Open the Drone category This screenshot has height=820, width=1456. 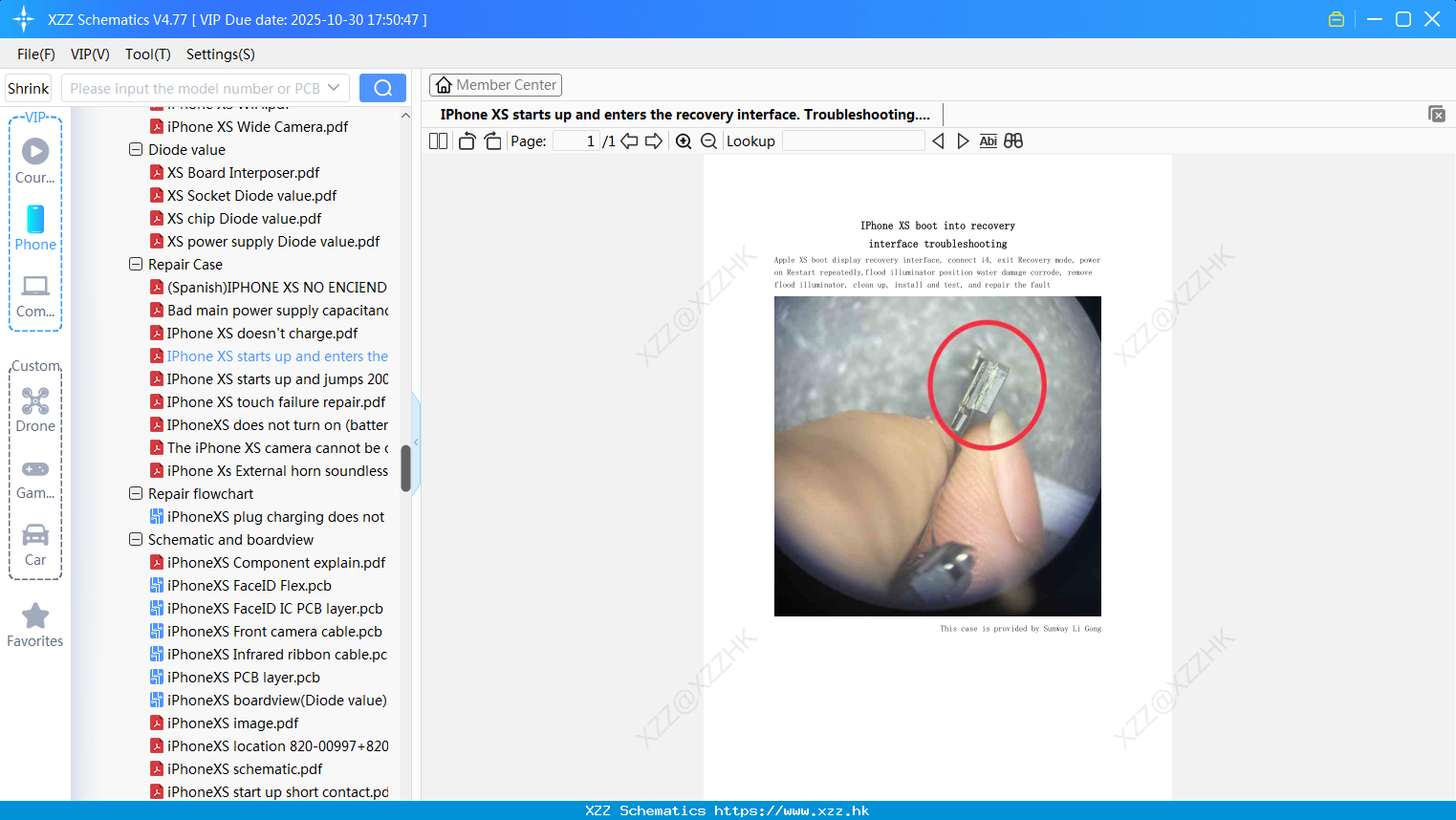click(x=35, y=409)
